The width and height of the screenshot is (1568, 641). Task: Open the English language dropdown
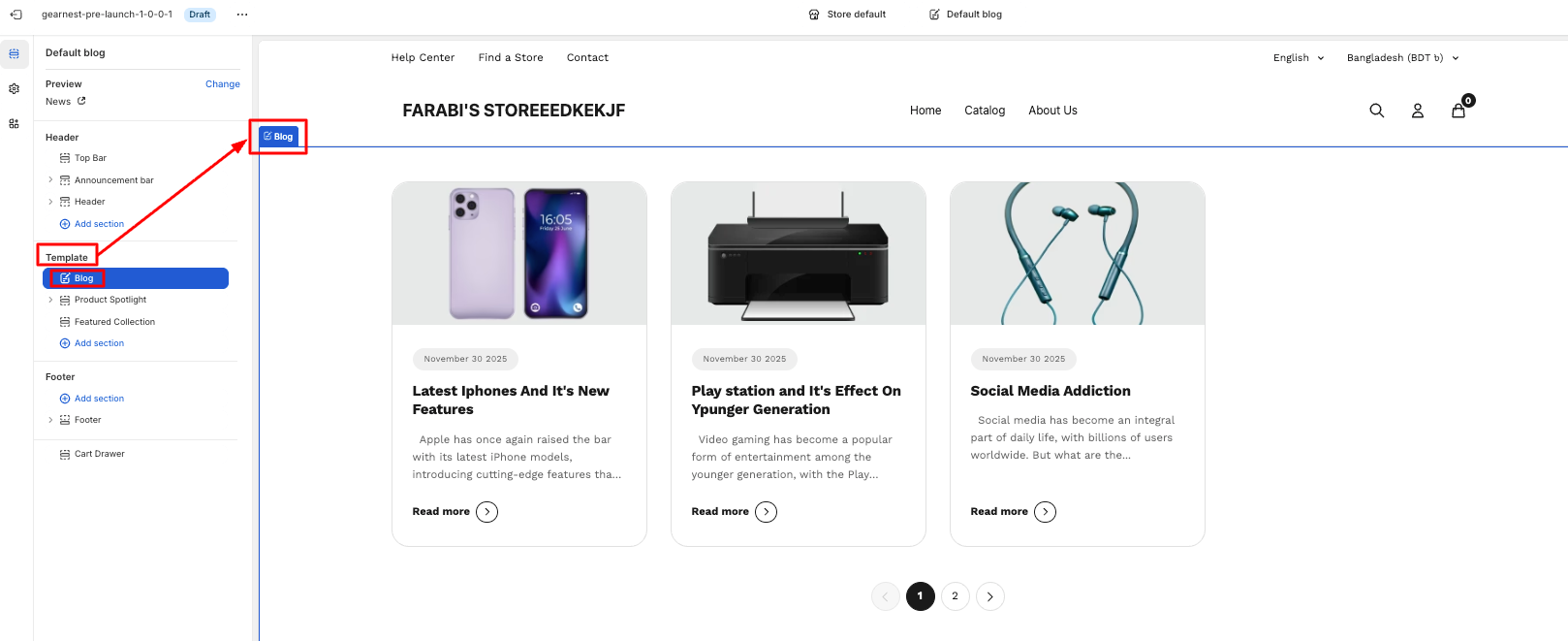coord(1299,58)
